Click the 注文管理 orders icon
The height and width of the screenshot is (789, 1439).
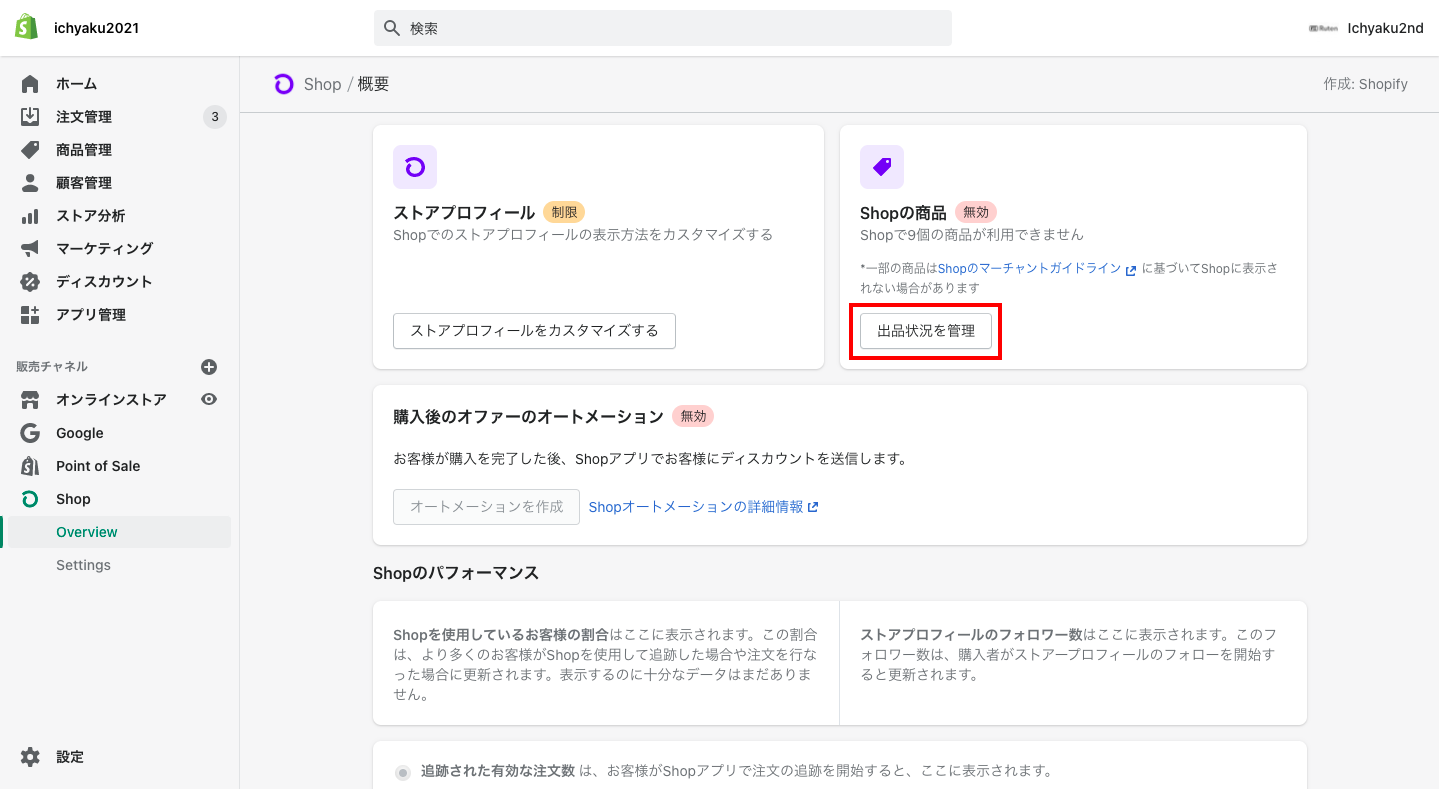click(30, 117)
